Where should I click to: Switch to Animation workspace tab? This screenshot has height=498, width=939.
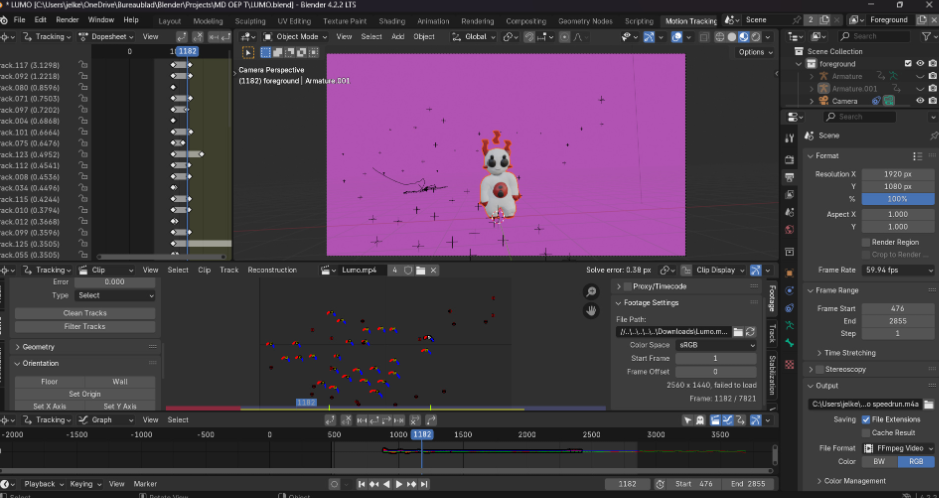433,21
